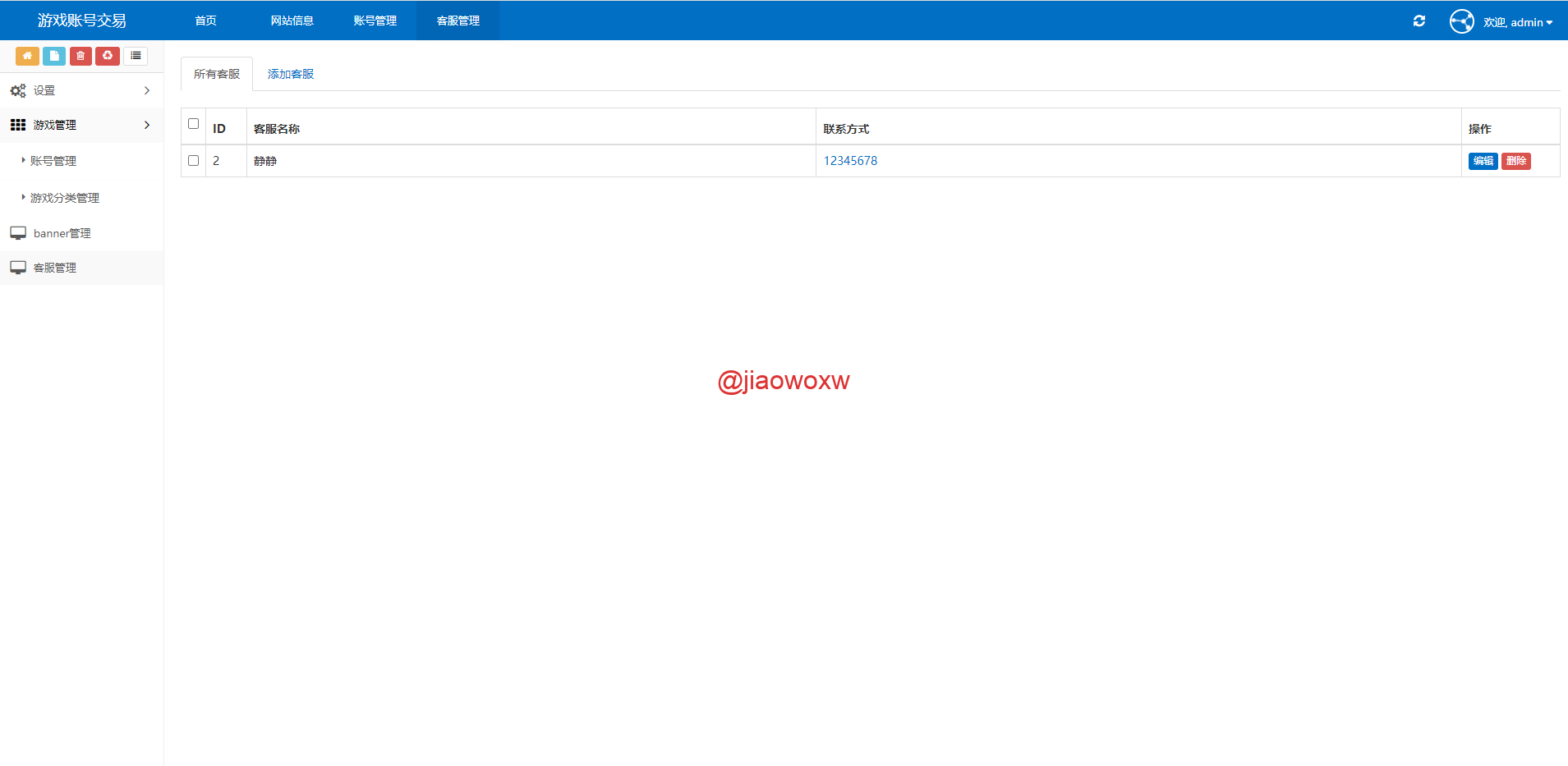Click the white list shortcut icon
Screen dimensions: 1568x766
pos(136,56)
